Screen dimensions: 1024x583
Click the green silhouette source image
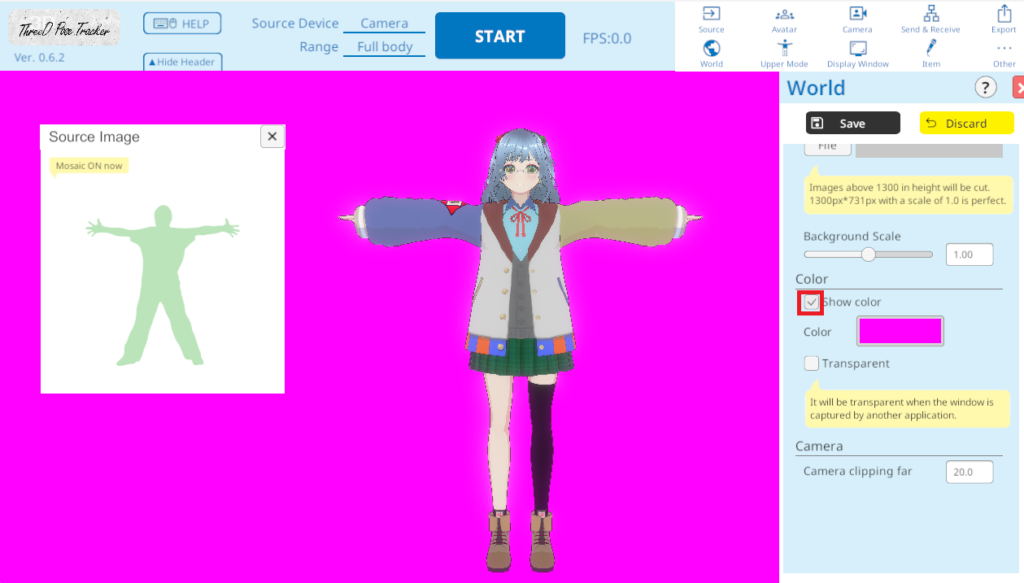click(x=163, y=285)
